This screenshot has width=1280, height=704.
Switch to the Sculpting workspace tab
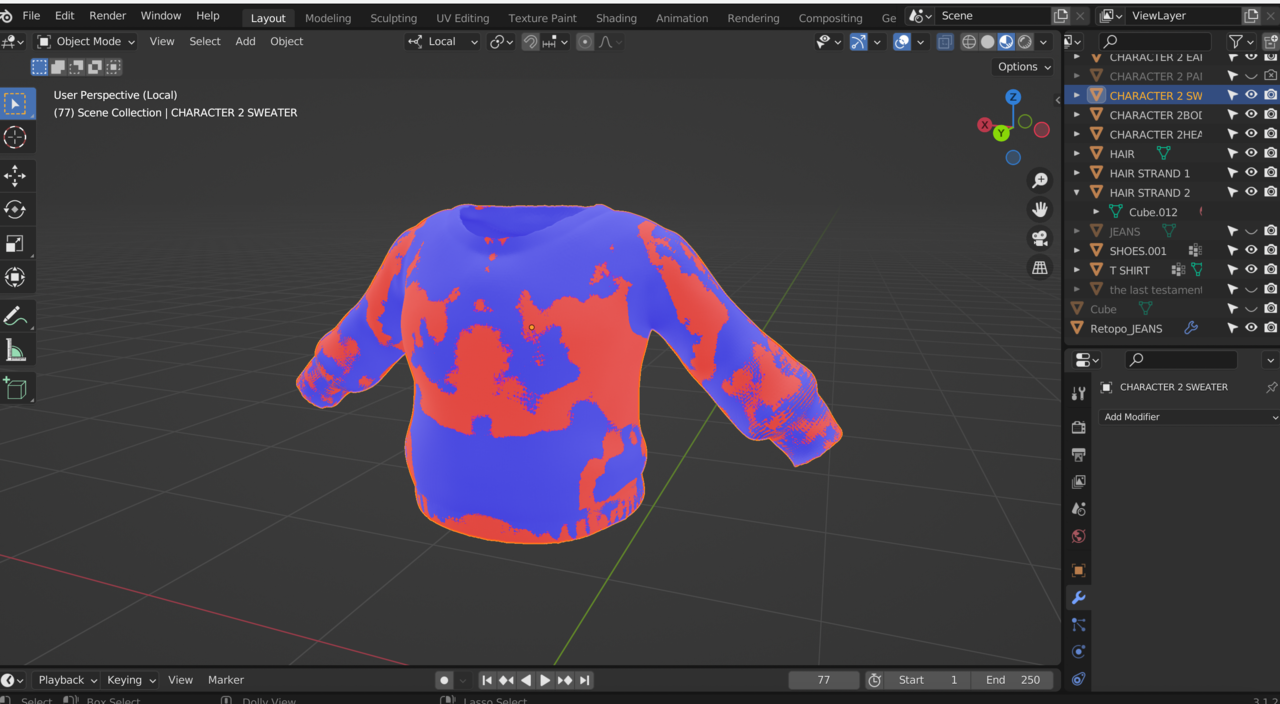394,18
